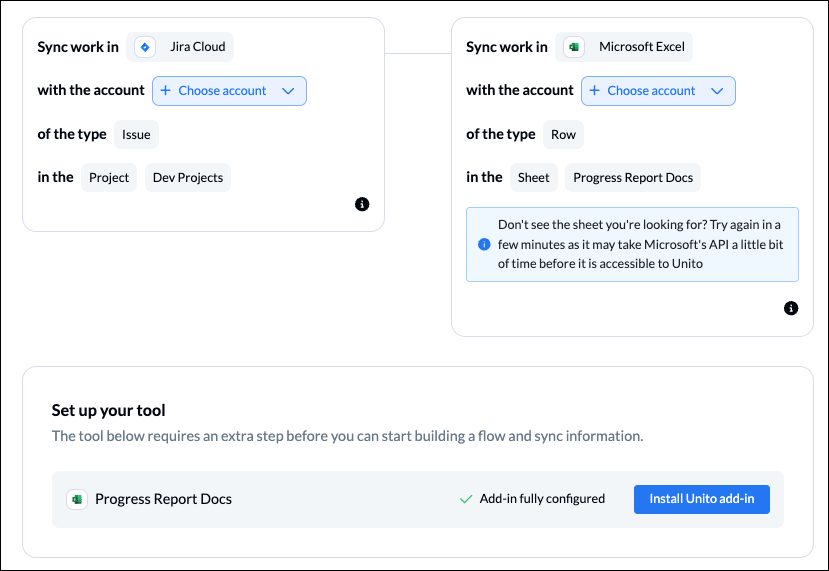The width and height of the screenshot is (829, 571).
Task: Click 'Sync work in' label in Excel card
Action: (x=506, y=47)
